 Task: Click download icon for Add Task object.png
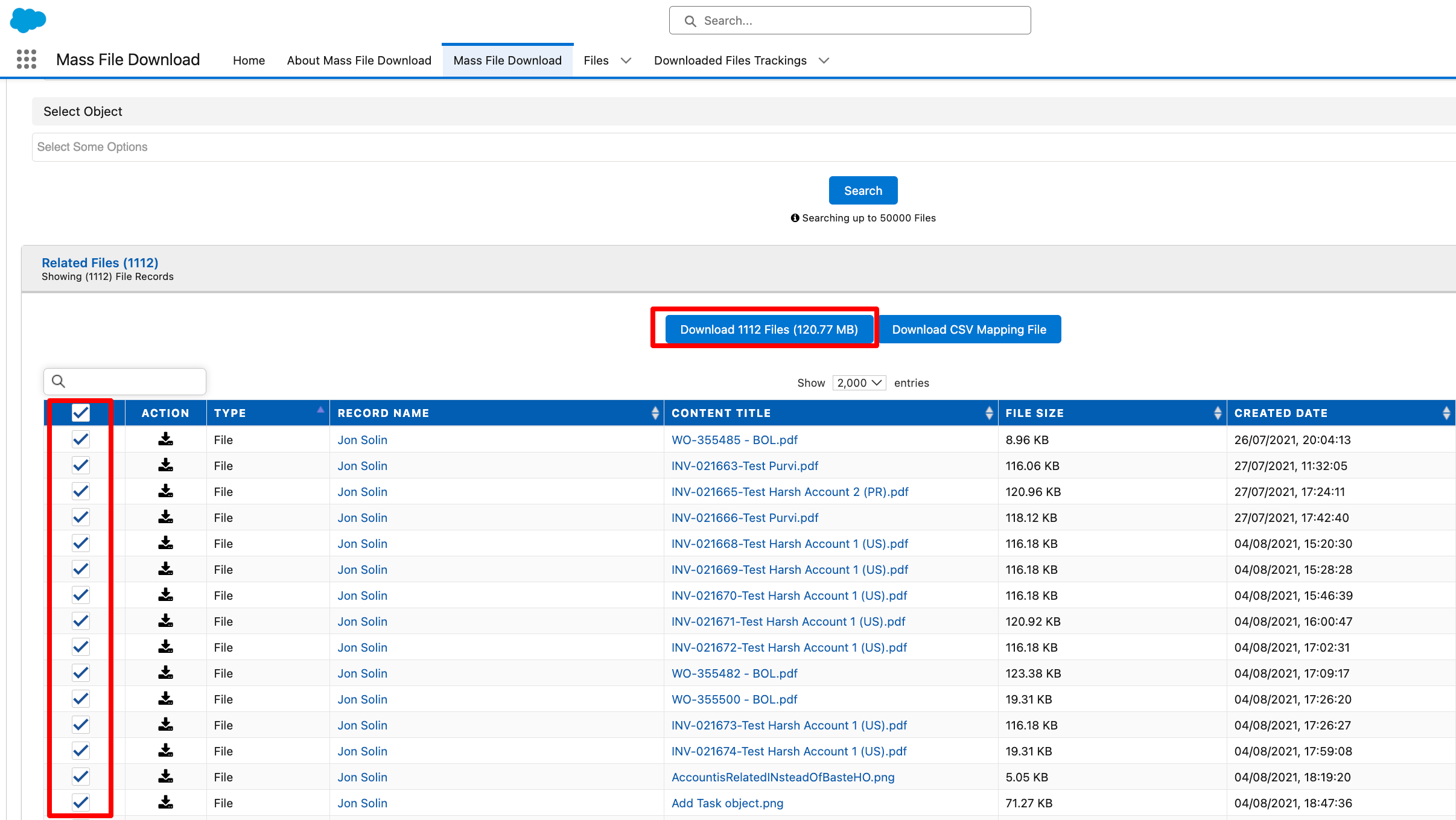tap(165, 803)
